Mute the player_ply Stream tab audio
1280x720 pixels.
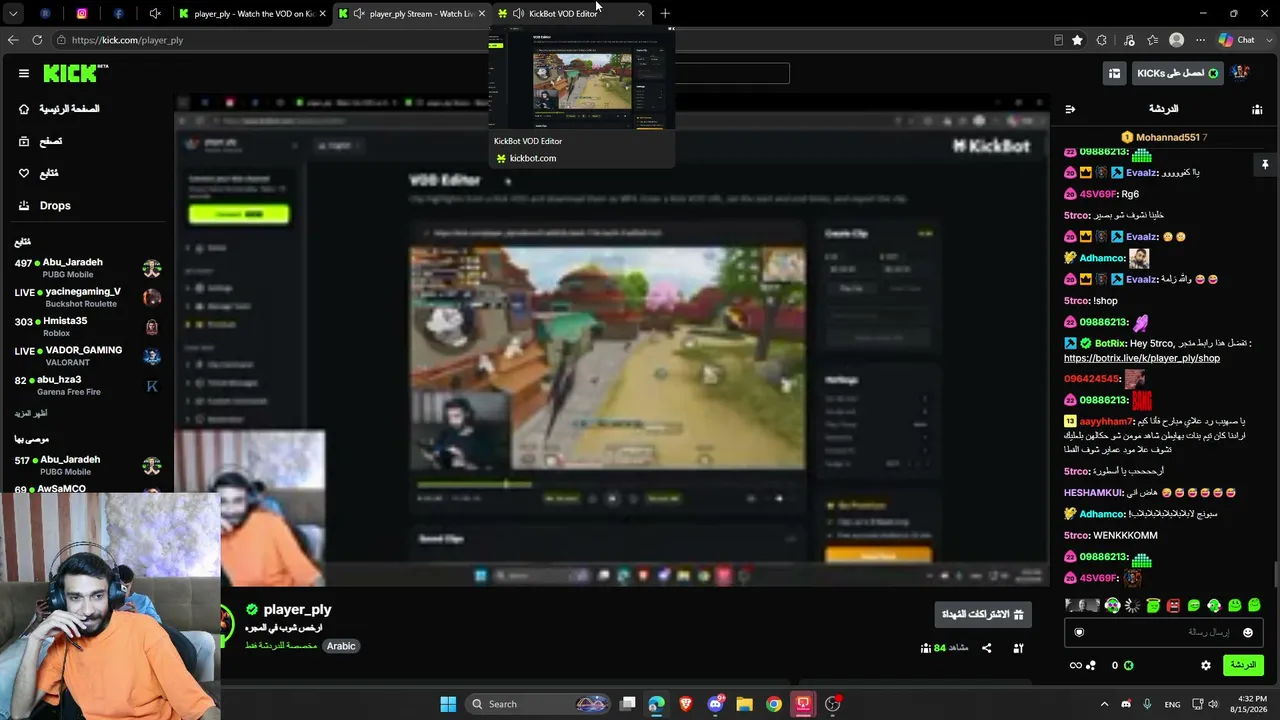pyautogui.click(x=359, y=14)
